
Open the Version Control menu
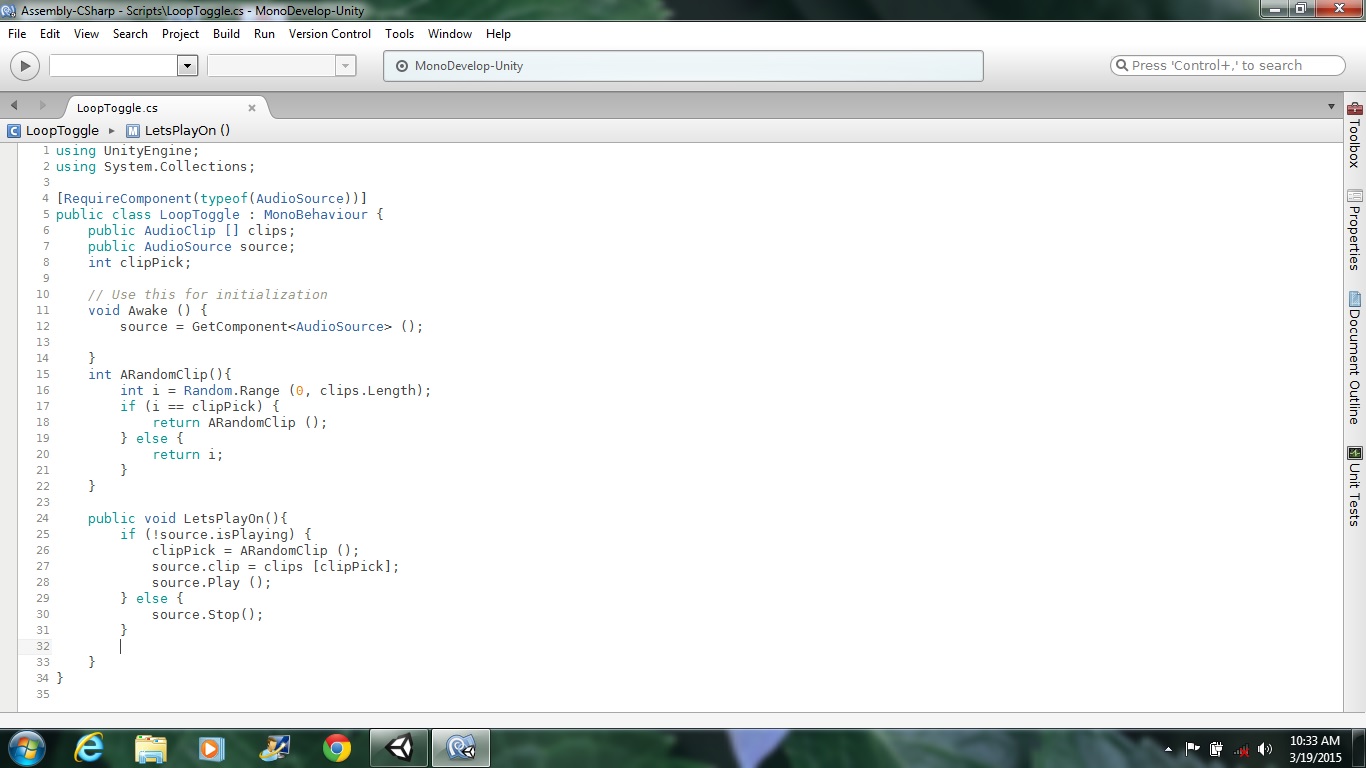tap(330, 33)
